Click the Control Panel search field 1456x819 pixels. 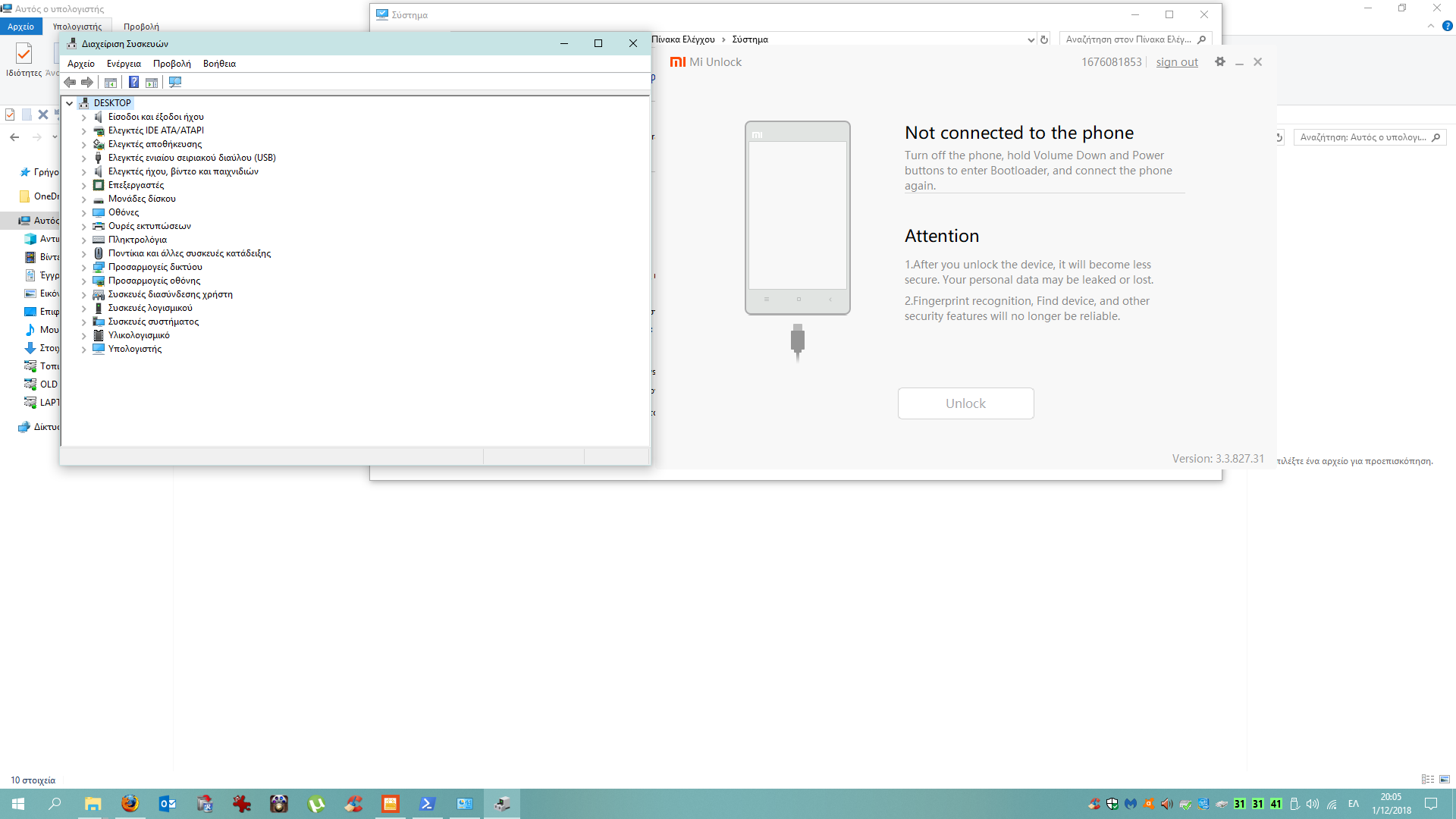click(x=1128, y=39)
